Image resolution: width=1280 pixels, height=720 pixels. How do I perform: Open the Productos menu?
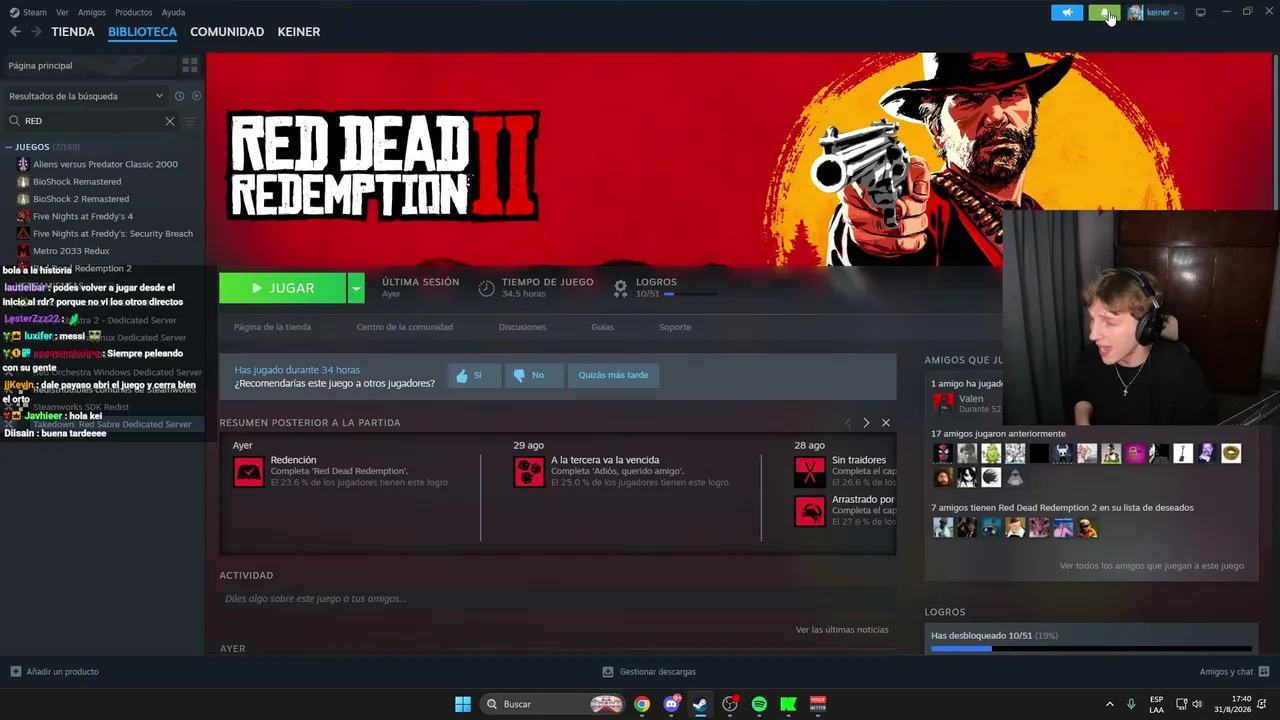(x=134, y=12)
